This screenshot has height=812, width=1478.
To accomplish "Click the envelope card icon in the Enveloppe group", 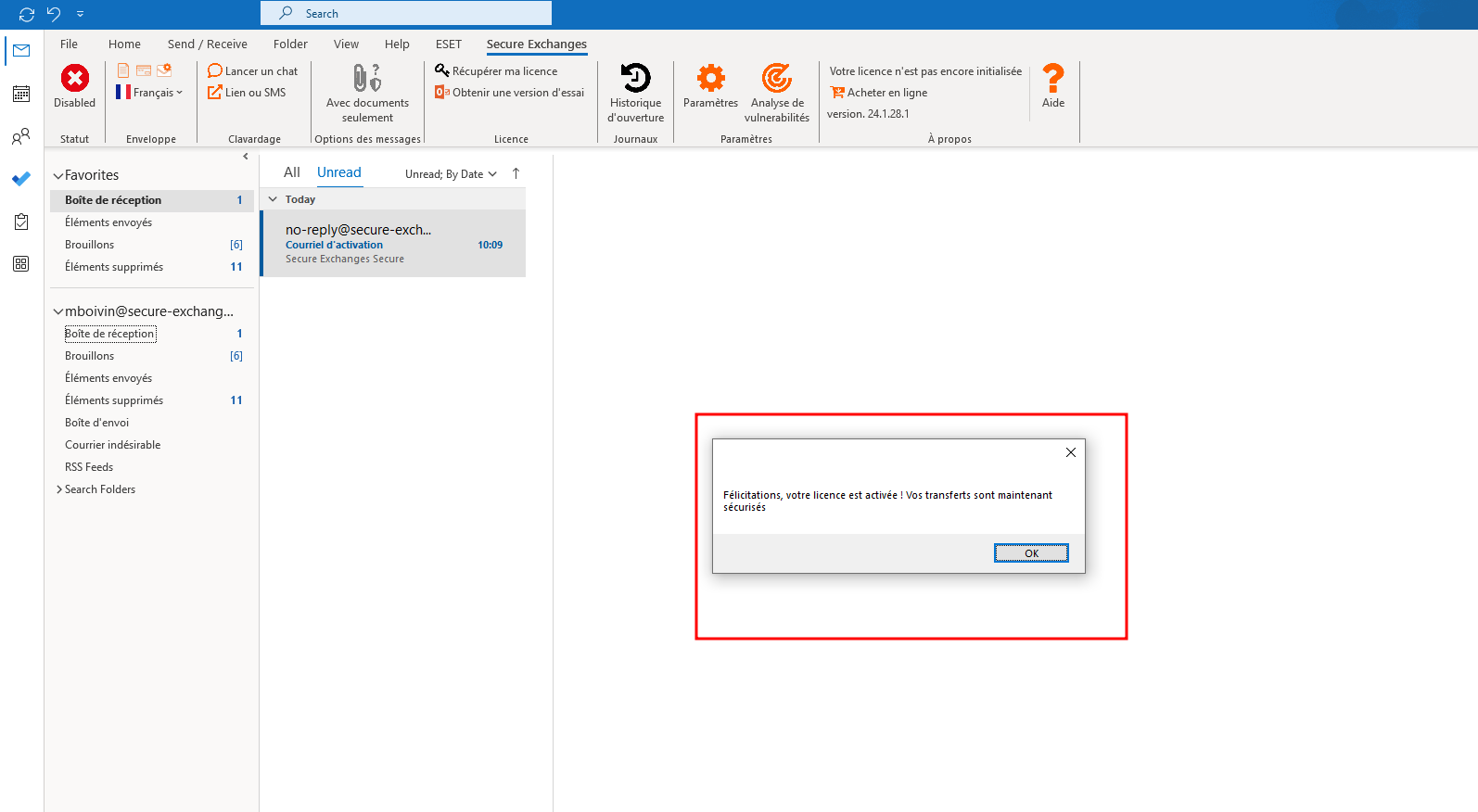I will pos(144,70).
